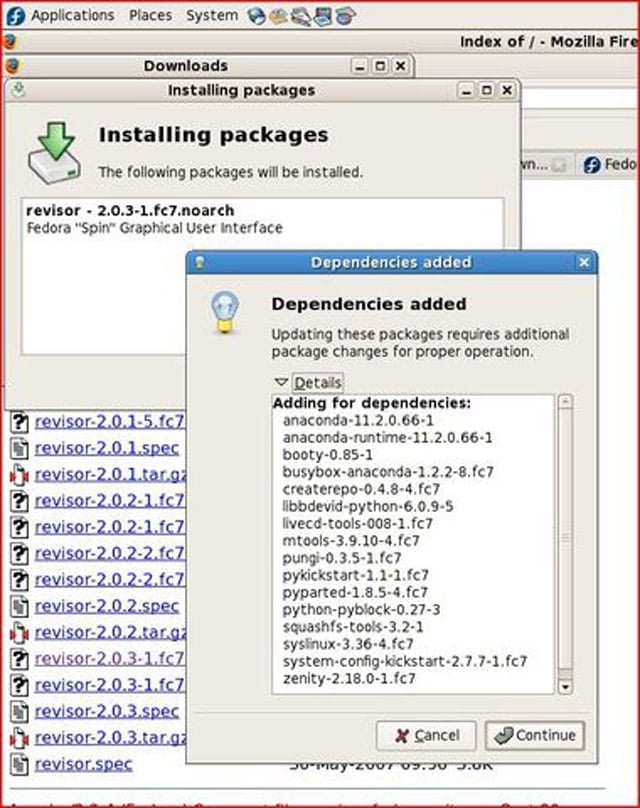Select squashfs-tools-3.2-1 entry

(353, 627)
